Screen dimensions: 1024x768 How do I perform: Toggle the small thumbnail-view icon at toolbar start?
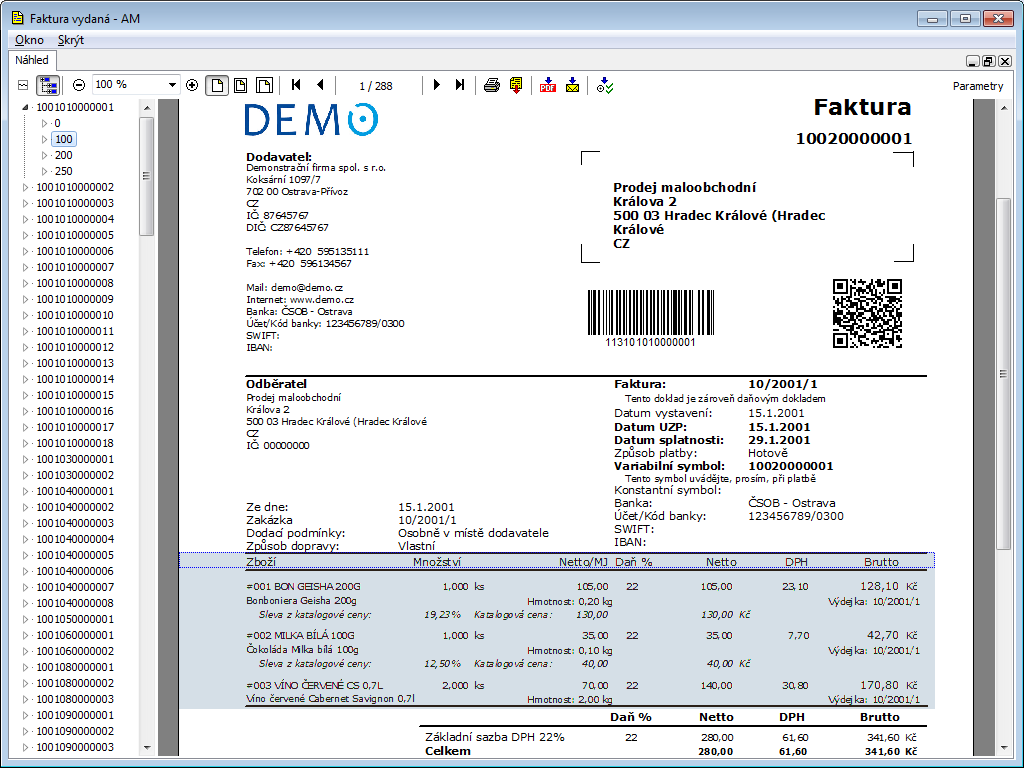[x=23, y=86]
